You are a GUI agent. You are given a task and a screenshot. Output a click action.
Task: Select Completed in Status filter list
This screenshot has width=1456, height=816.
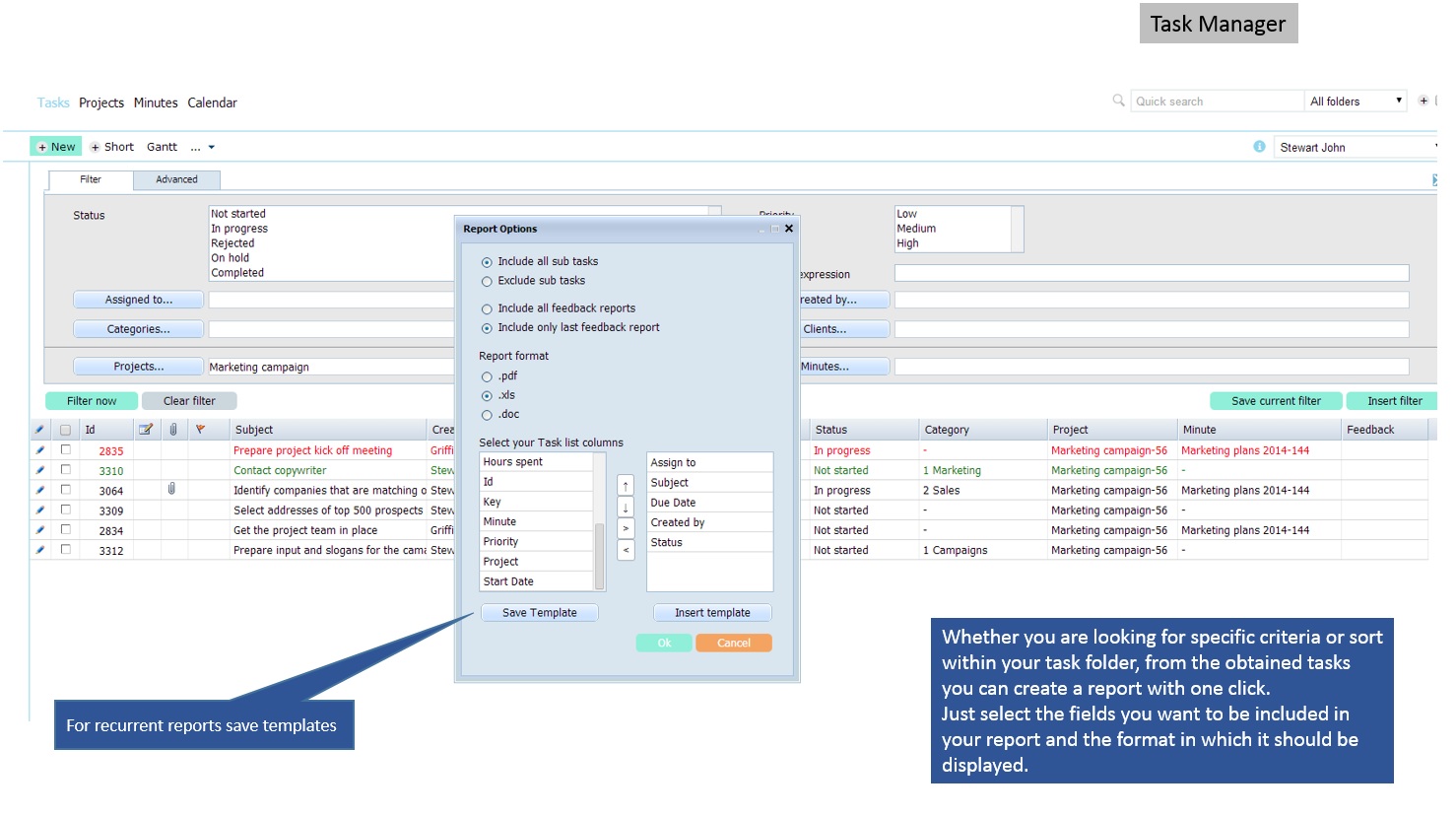click(237, 273)
